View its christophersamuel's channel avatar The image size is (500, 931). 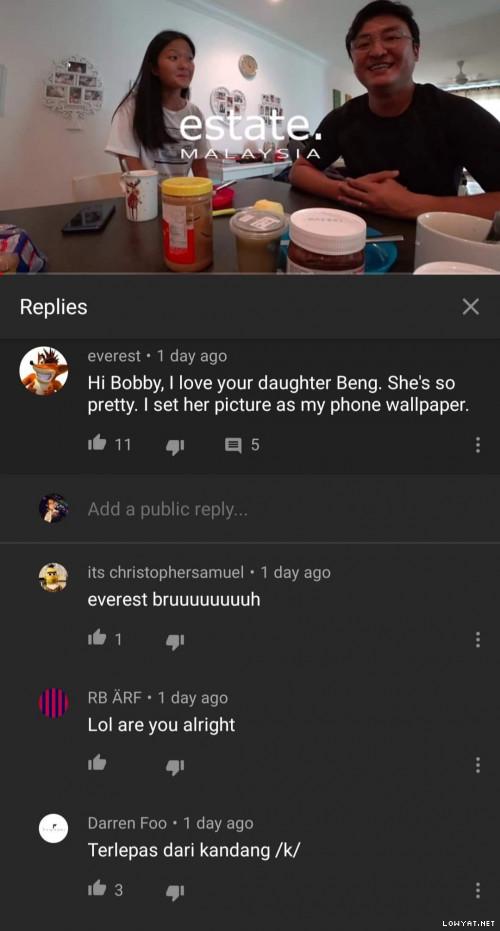[x=53, y=577]
